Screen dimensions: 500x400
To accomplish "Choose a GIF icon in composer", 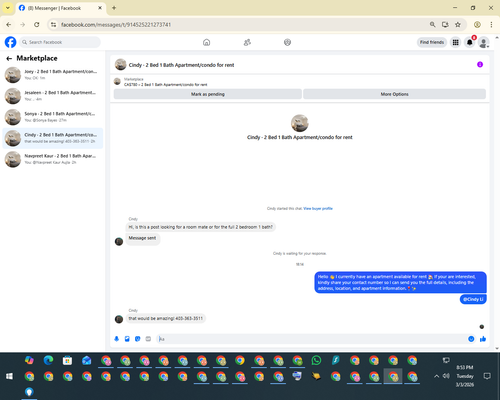I will click(148, 339).
